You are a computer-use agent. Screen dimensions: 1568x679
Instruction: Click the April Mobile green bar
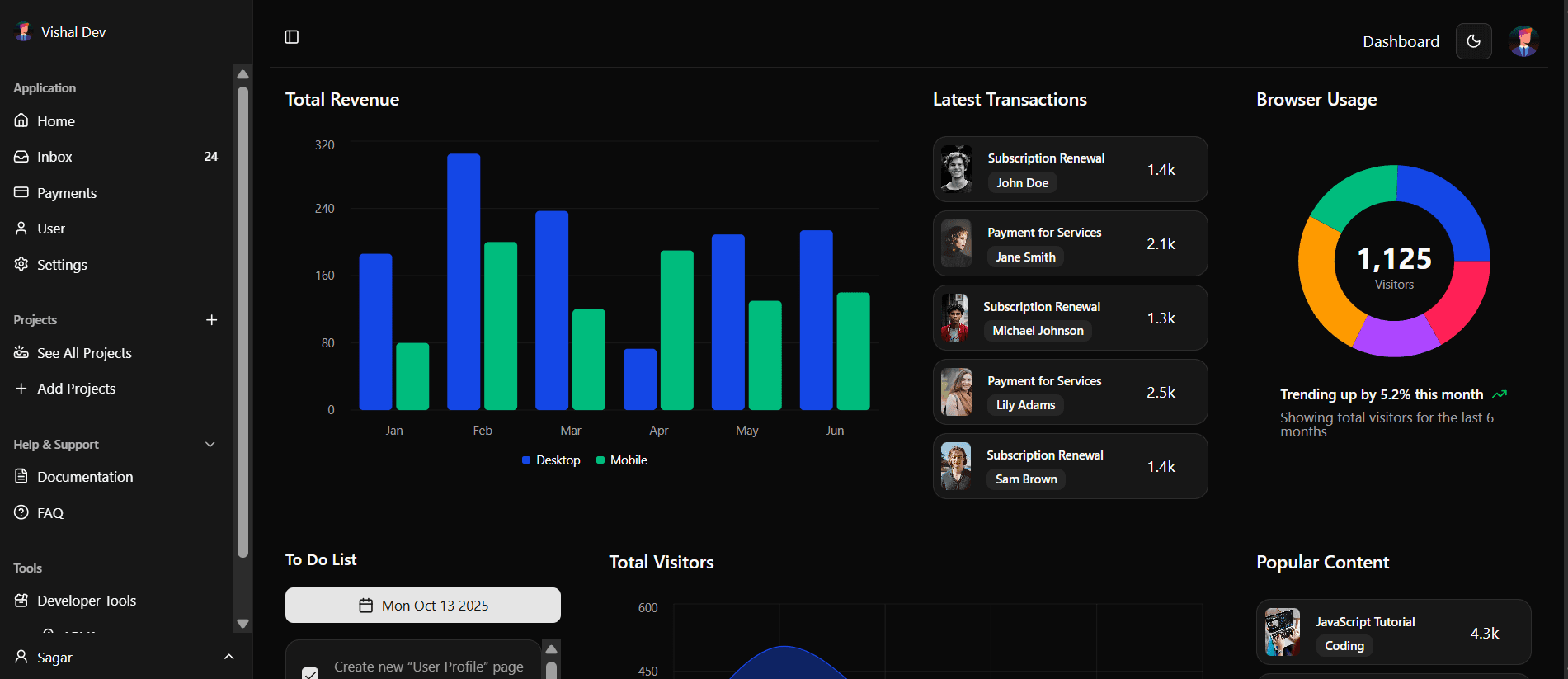(x=677, y=330)
